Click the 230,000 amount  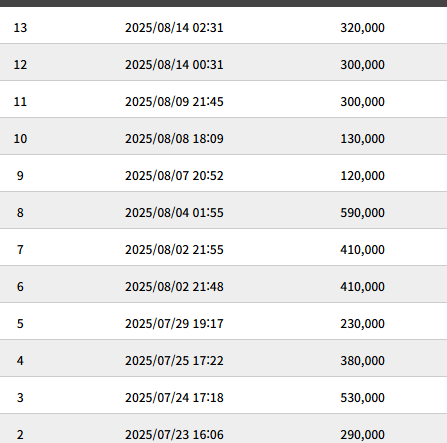pyautogui.click(x=362, y=324)
